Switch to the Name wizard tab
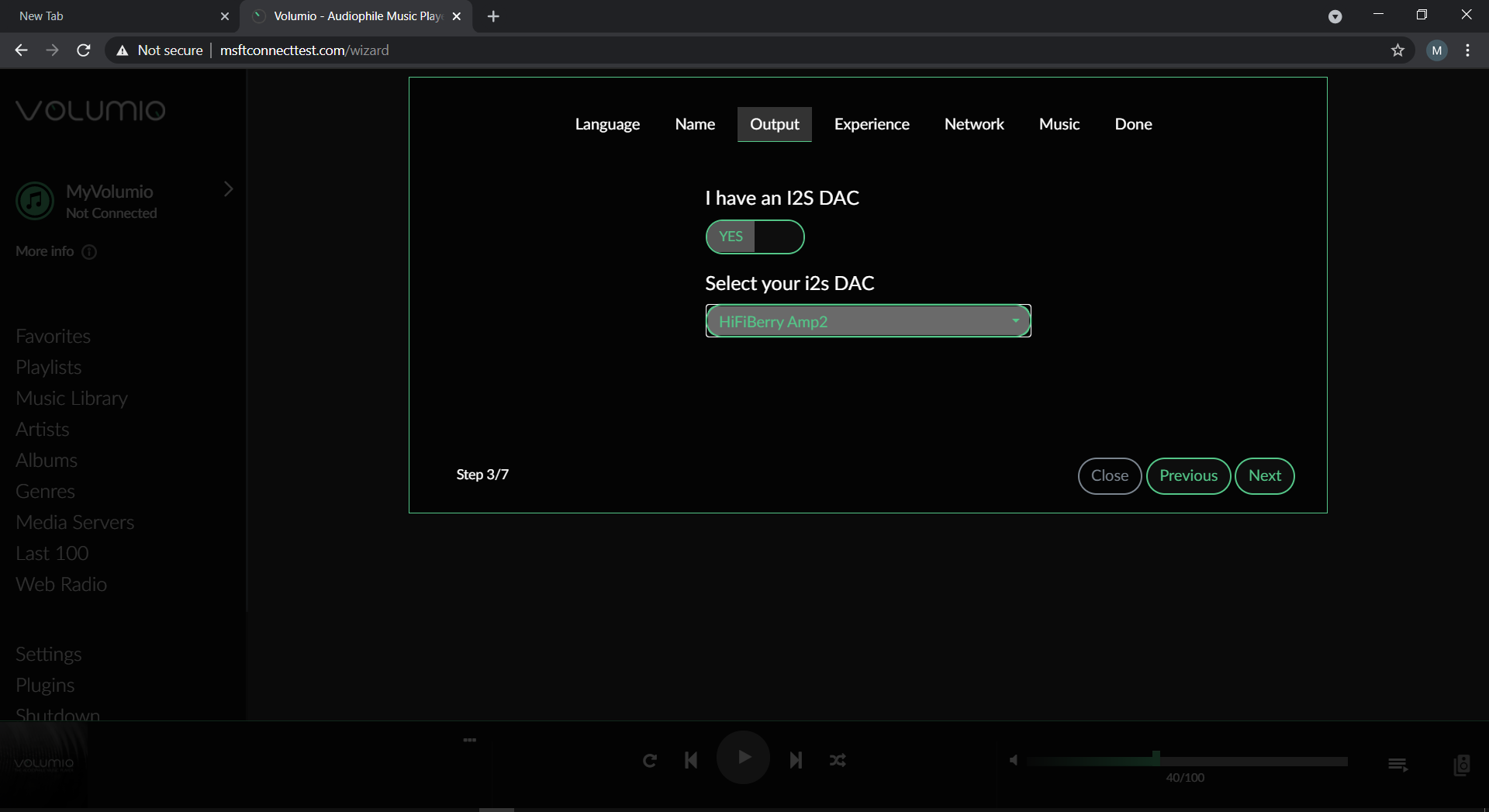The height and width of the screenshot is (812, 1489). pos(695,124)
